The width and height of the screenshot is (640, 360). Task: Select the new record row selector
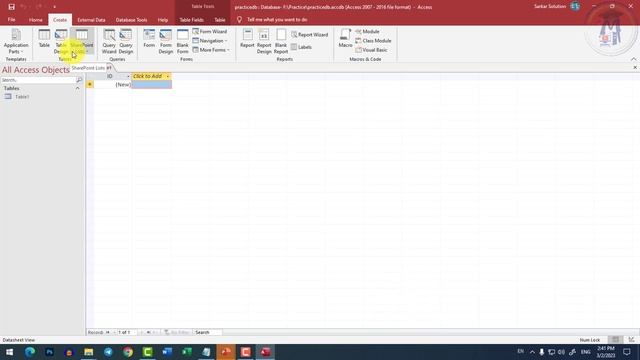[90, 84]
